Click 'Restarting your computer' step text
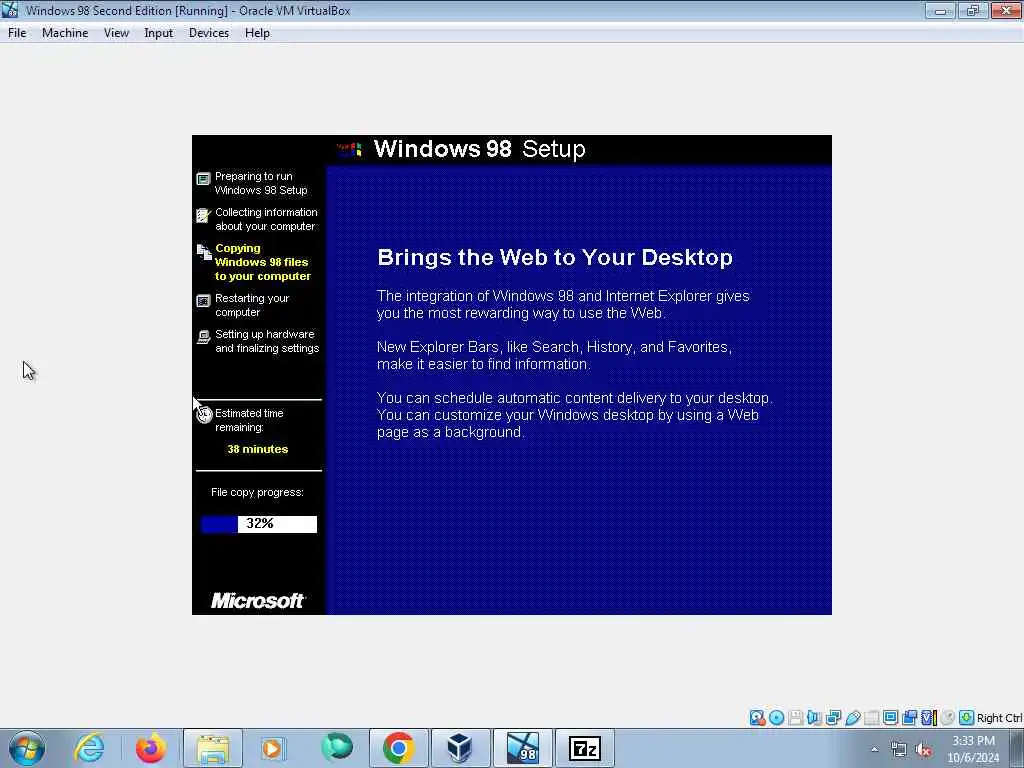The height and width of the screenshot is (768, 1024). tap(251, 305)
